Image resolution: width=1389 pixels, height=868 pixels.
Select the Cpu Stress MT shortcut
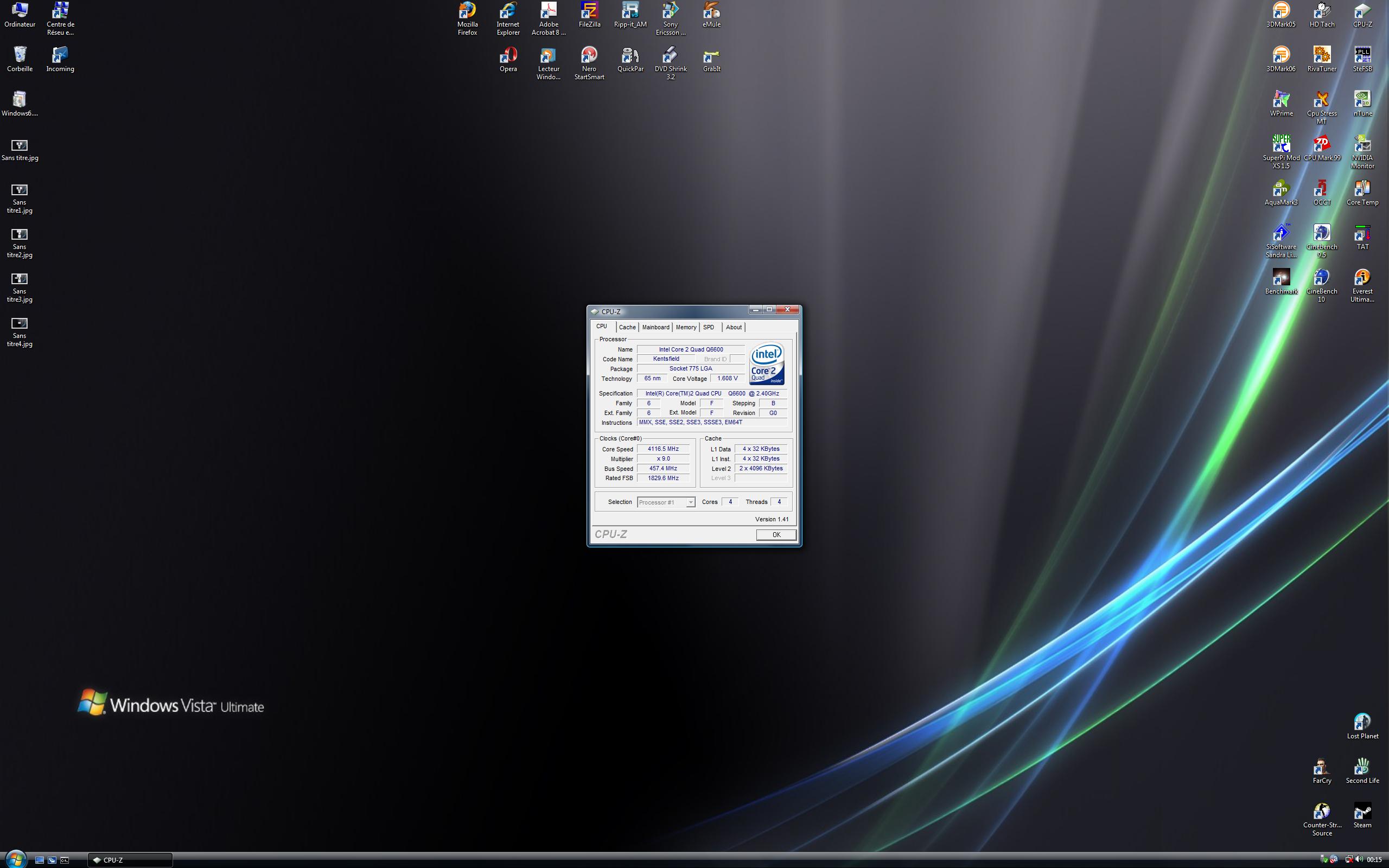pos(1322,107)
